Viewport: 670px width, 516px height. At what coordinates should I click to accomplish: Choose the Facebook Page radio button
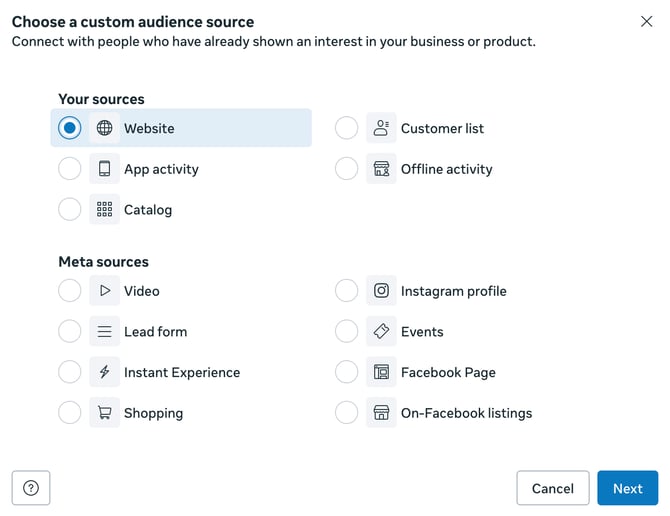346,372
